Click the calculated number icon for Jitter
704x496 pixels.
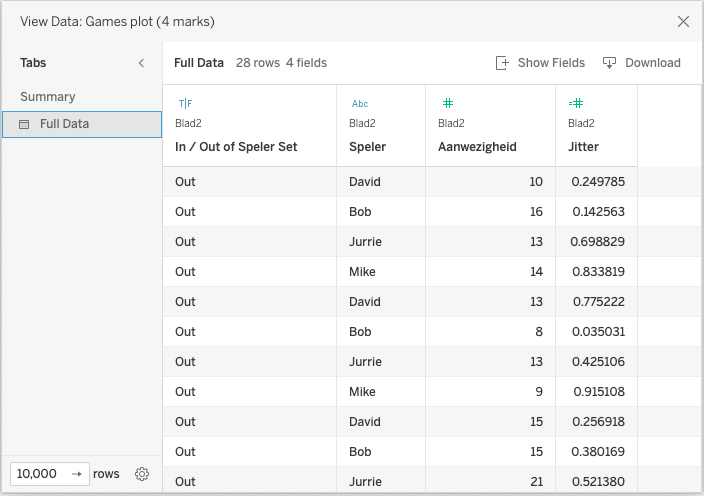576,104
